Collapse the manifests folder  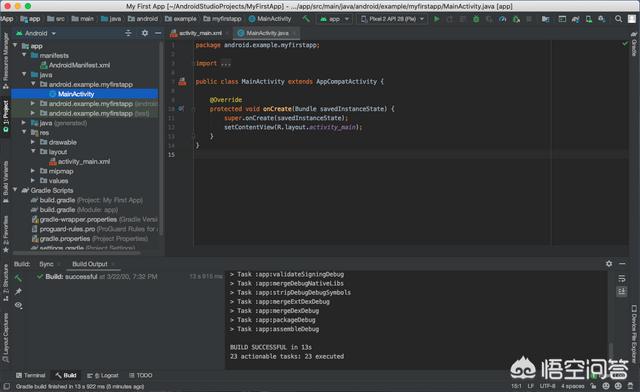pyautogui.click(x=24, y=55)
